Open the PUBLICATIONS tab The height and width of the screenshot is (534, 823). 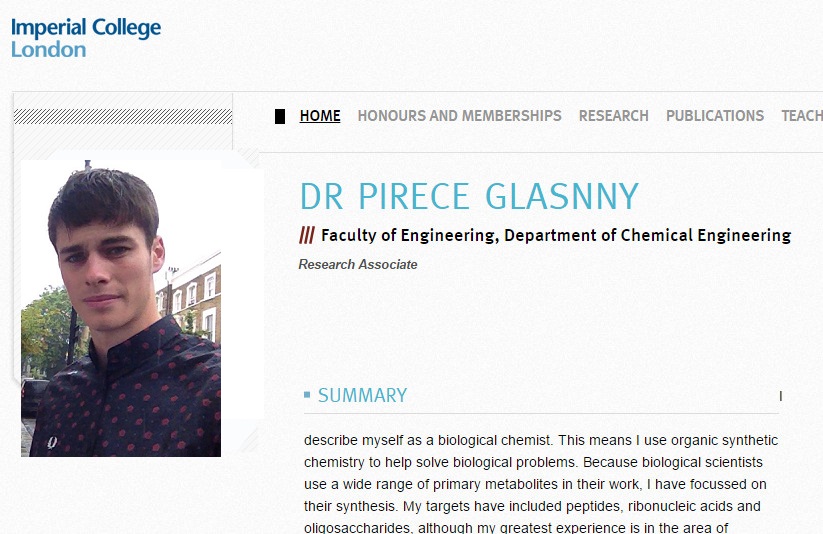[715, 116]
